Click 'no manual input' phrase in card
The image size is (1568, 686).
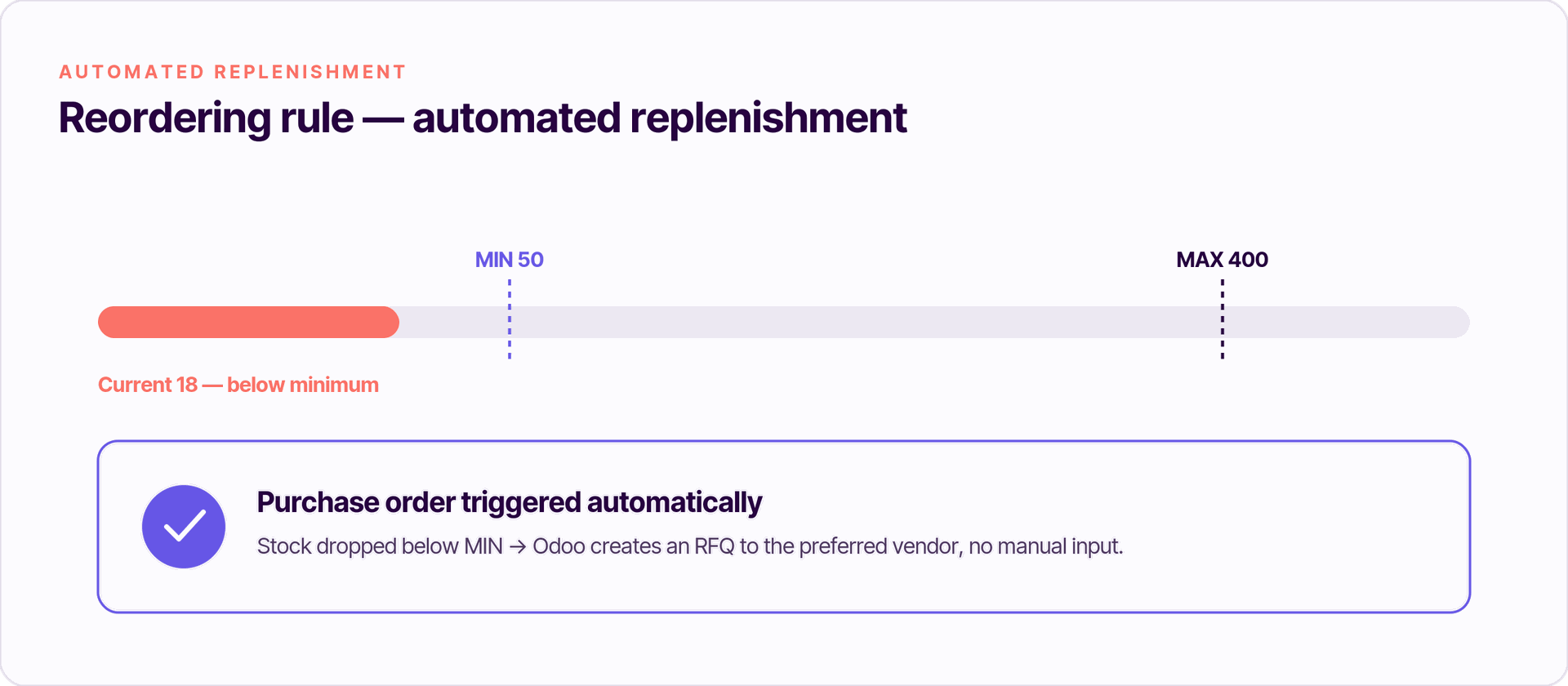pos(1044,546)
